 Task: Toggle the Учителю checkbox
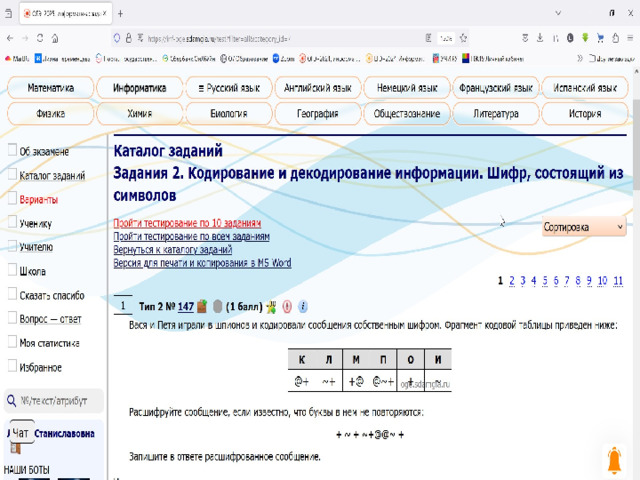click(12, 246)
